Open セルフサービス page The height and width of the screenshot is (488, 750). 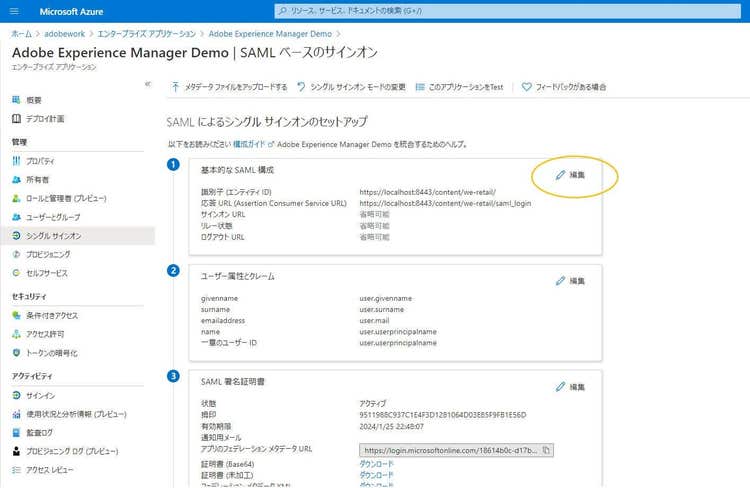(46, 273)
